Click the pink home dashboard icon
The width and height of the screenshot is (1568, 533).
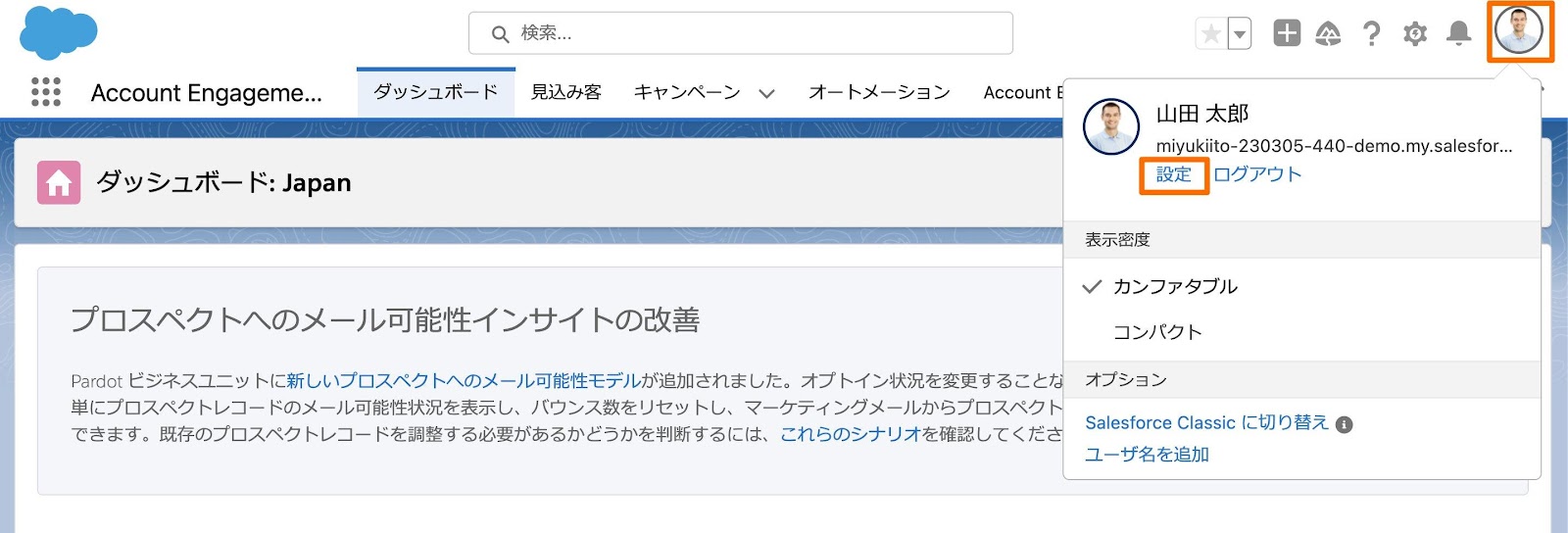pos(59,183)
